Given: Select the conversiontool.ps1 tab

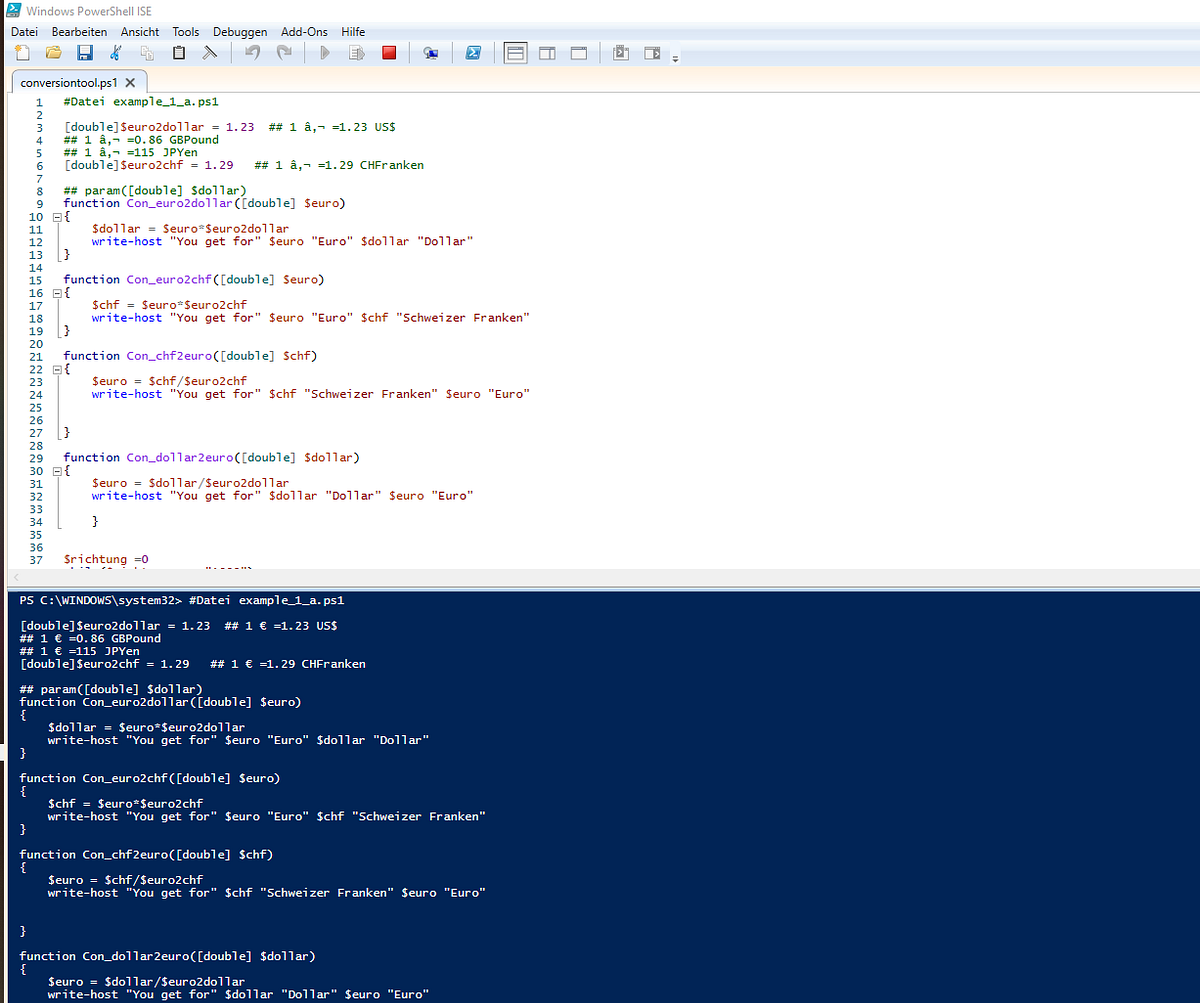Looking at the screenshot, I should pos(70,83).
